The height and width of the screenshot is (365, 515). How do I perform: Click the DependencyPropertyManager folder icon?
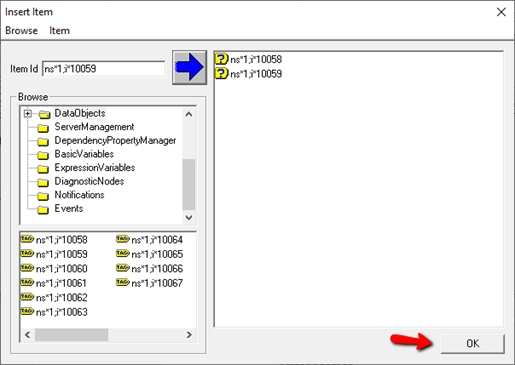pyautogui.click(x=43, y=142)
